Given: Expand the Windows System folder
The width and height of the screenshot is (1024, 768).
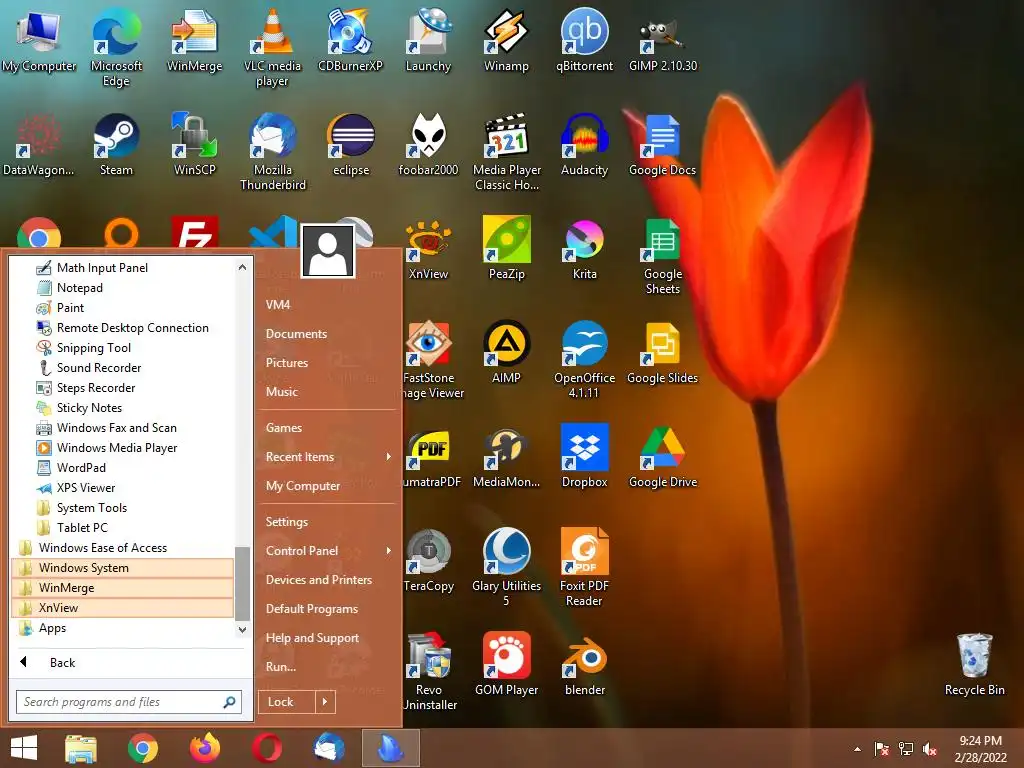Looking at the screenshot, I should click(x=123, y=568).
